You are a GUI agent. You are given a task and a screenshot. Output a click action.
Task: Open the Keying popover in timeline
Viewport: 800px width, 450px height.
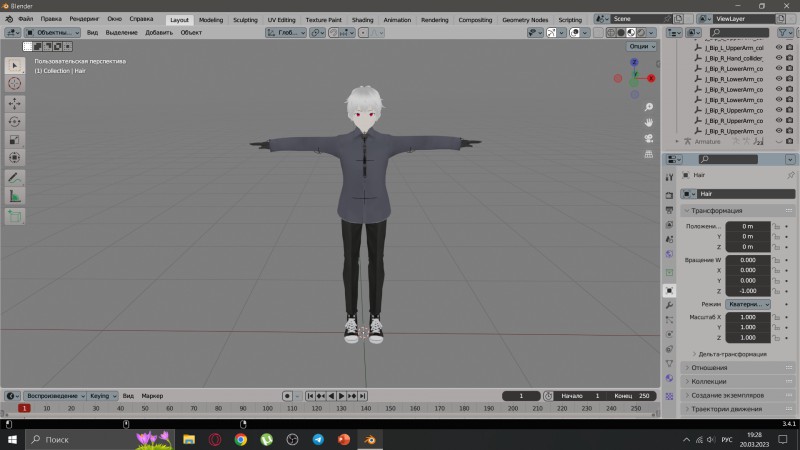103,396
